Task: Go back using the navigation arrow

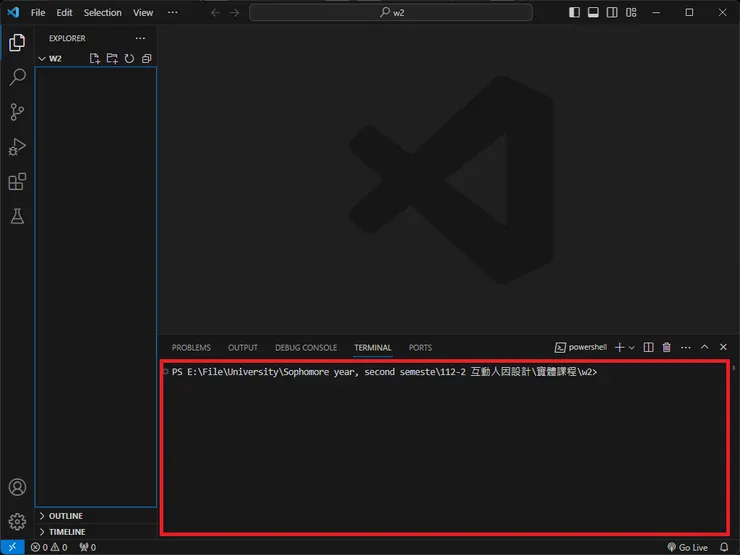Action: [x=216, y=13]
